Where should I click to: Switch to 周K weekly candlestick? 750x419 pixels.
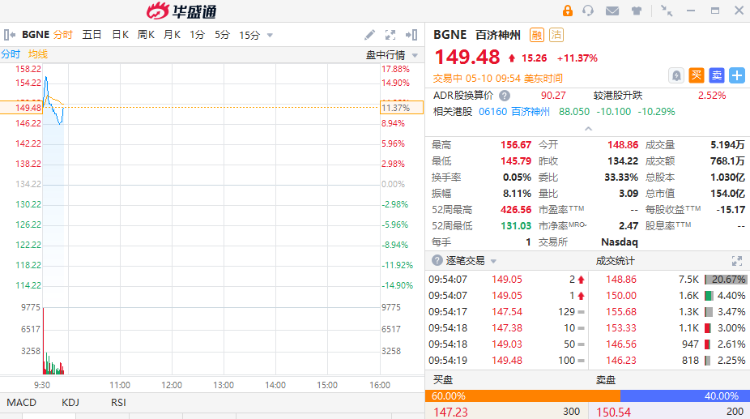[146, 34]
